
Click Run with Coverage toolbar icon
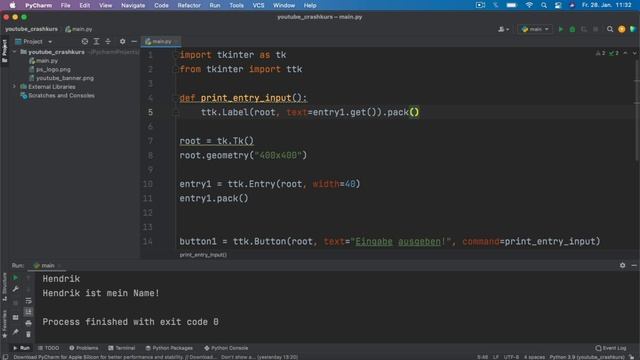tap(584, 29)
